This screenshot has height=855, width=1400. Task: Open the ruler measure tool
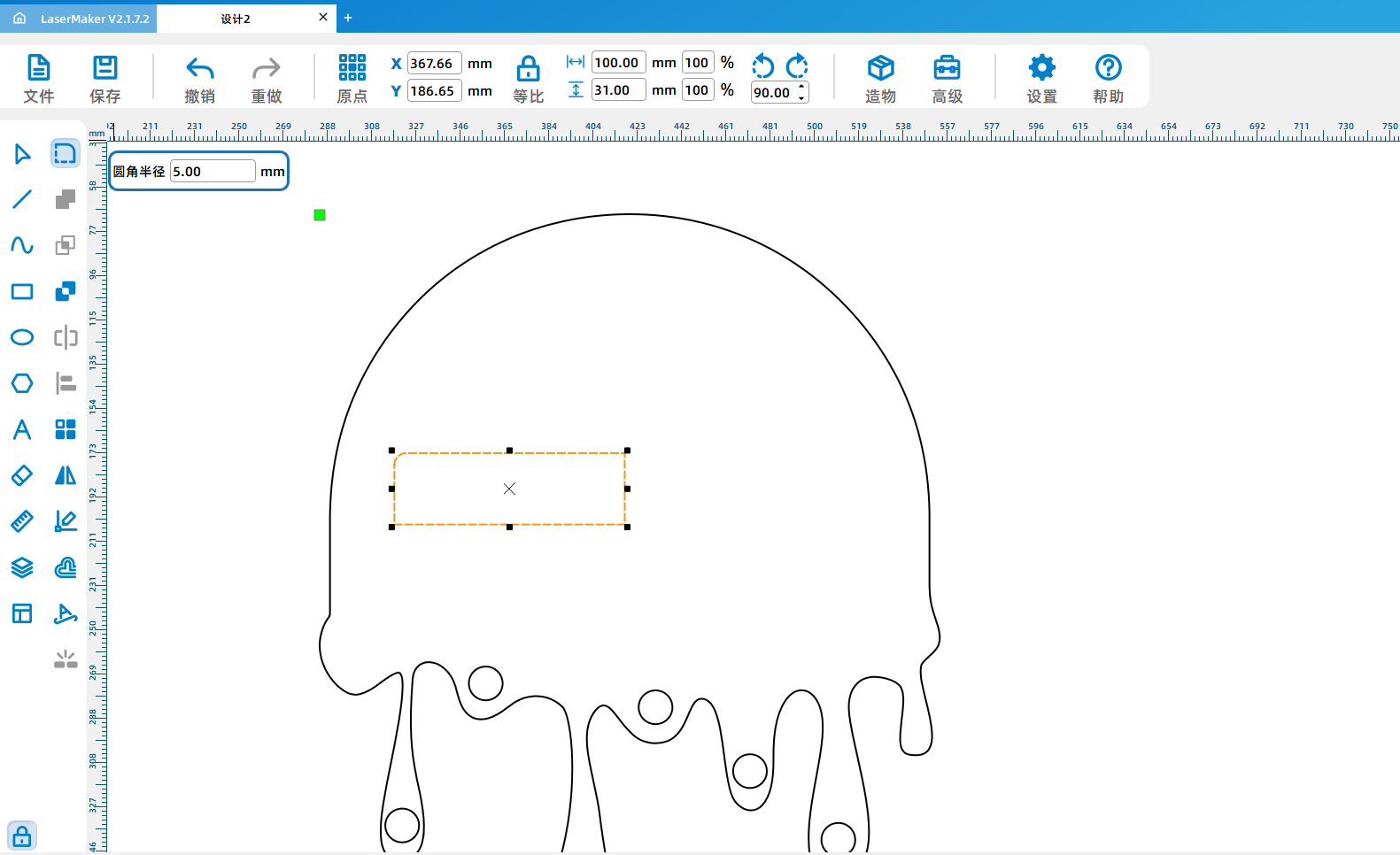(x=22, y=521)
